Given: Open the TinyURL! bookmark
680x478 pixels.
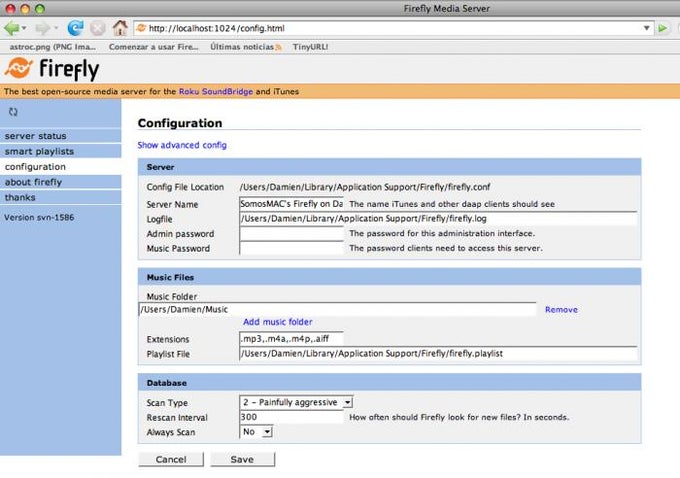Looking at the screenshot, I should click(310, 47).
